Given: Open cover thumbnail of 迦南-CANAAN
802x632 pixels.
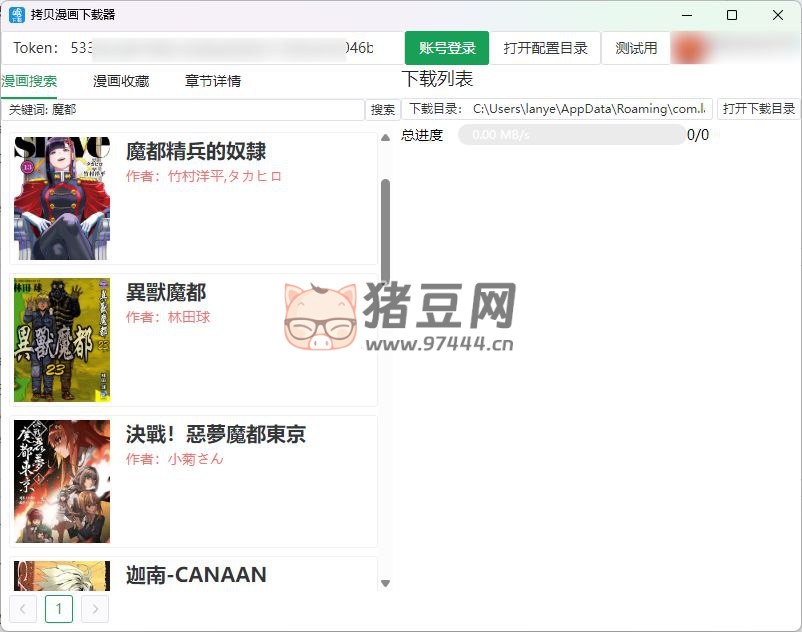Looking at the screenshot, I should pos(62,576).
